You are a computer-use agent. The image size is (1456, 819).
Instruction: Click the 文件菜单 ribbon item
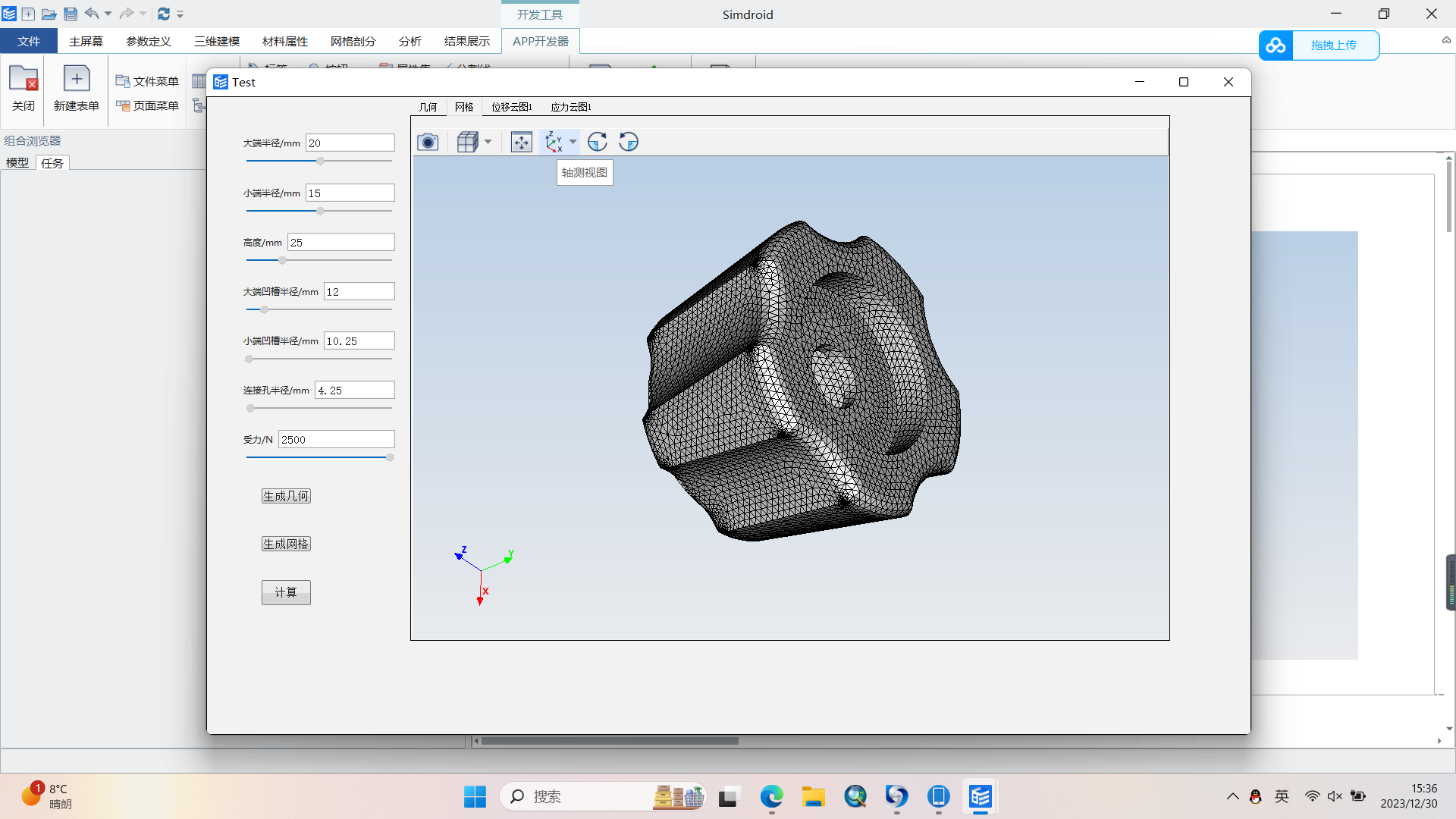point(147,81)
